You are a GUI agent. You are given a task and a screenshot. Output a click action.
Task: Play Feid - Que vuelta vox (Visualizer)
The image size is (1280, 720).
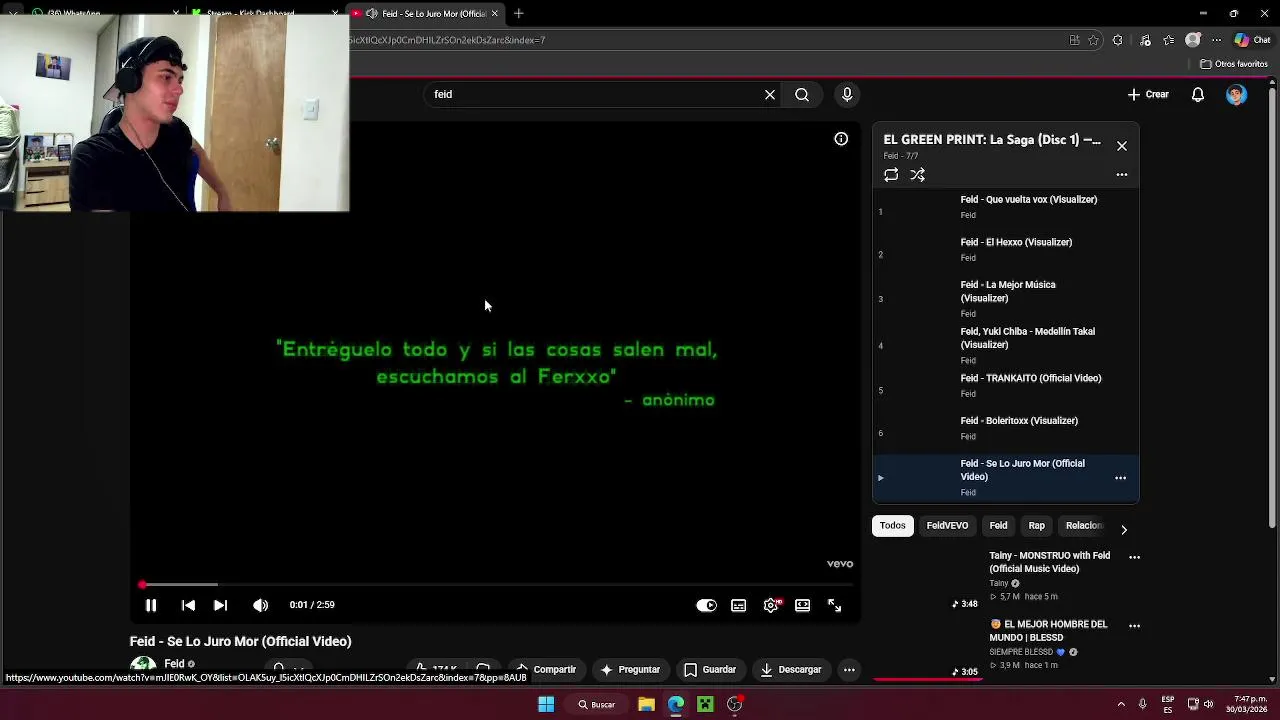click(1005, 207)
